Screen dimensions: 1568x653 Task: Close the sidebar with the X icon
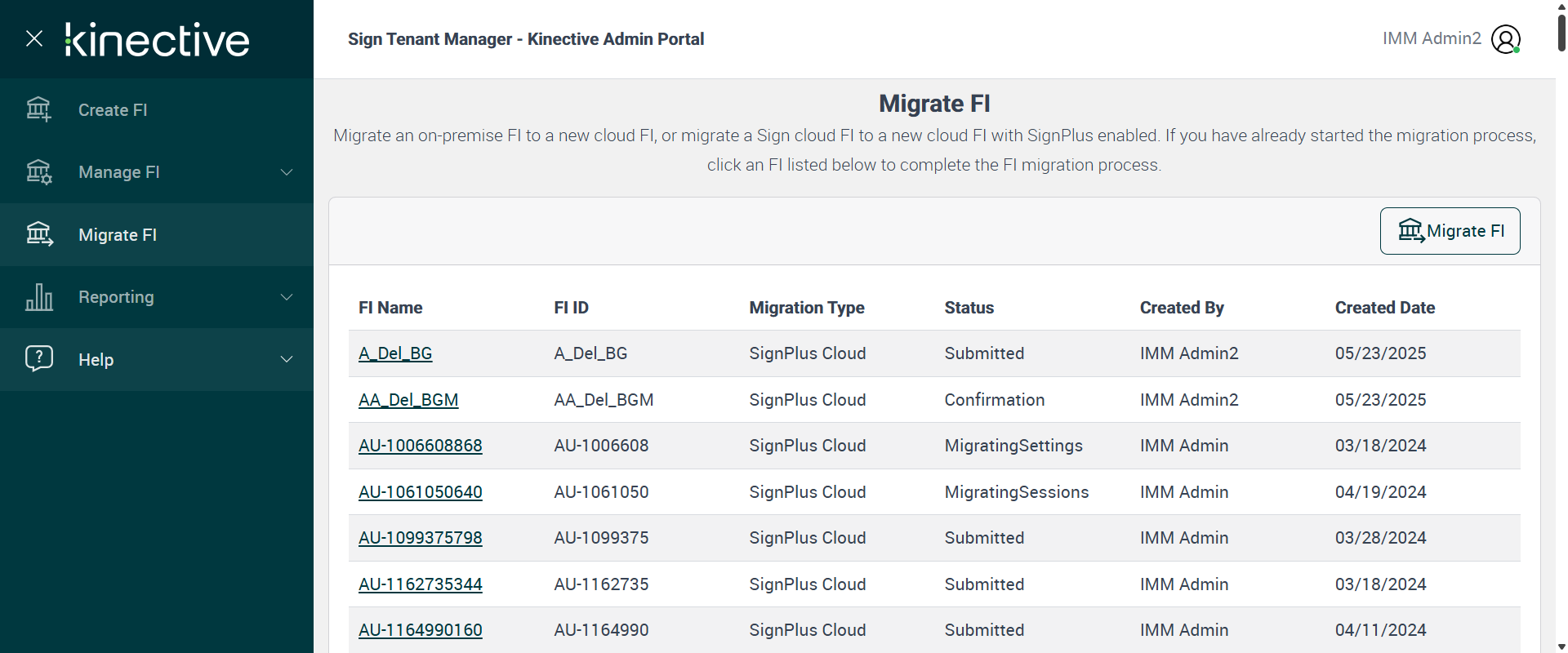34,38
